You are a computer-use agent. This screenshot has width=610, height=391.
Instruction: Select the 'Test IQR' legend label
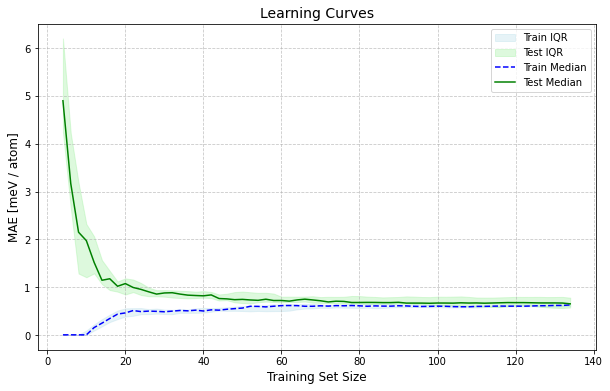click(543, 53)
